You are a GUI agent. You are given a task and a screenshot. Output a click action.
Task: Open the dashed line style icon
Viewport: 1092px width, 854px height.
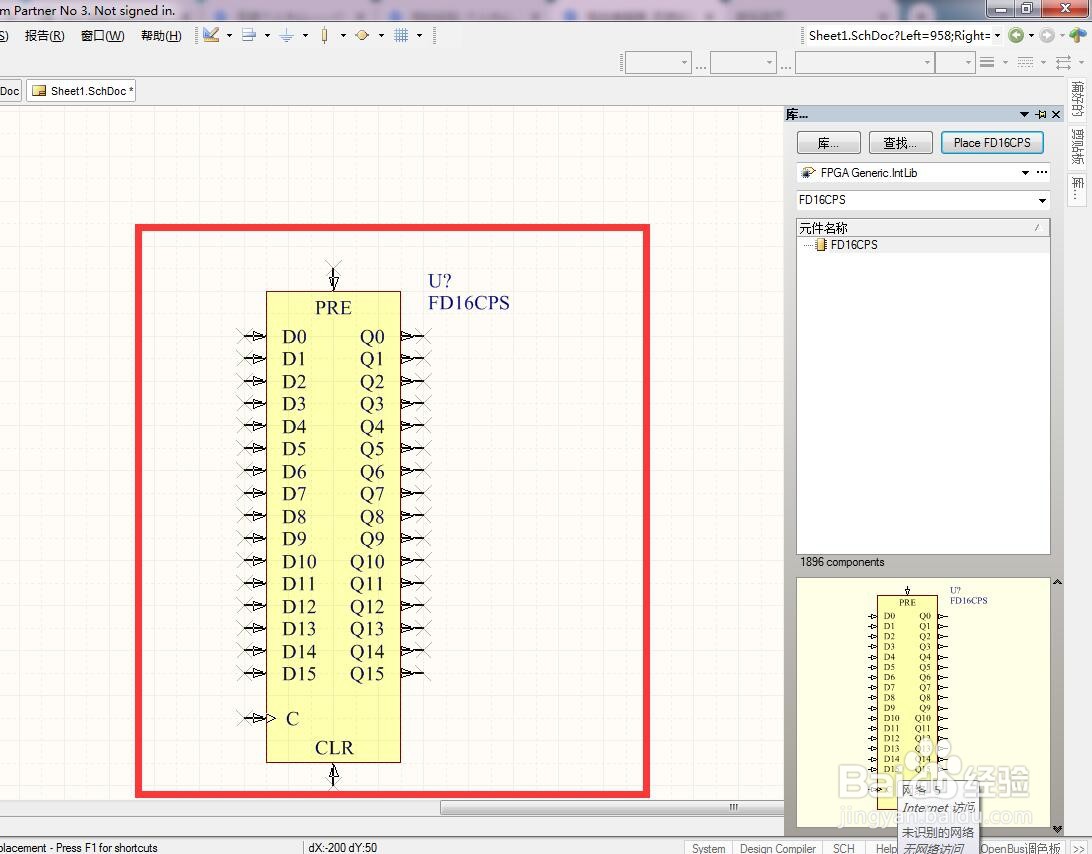(1025, 63)
